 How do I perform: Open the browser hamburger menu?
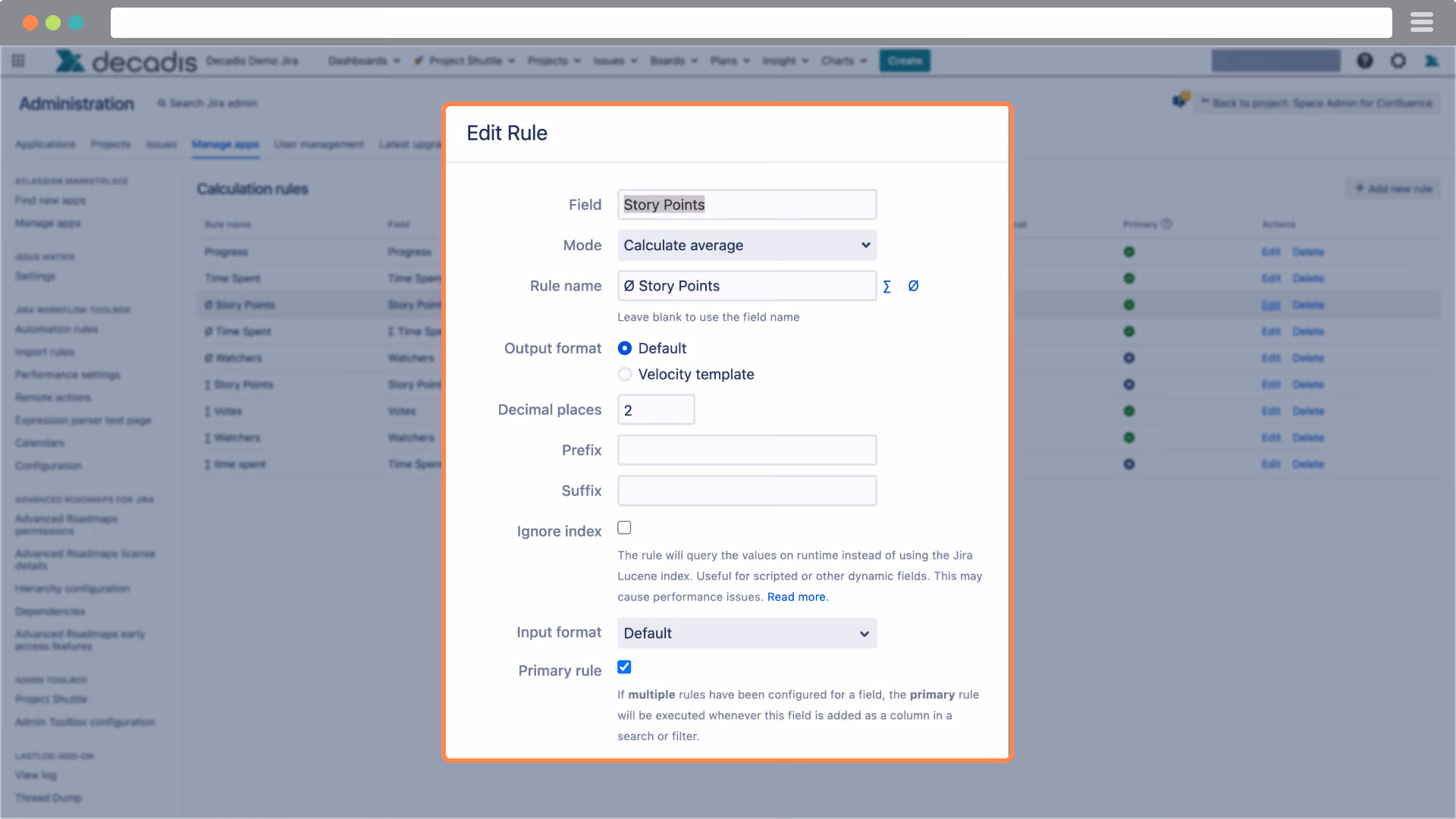click(x=1422, y=23)
